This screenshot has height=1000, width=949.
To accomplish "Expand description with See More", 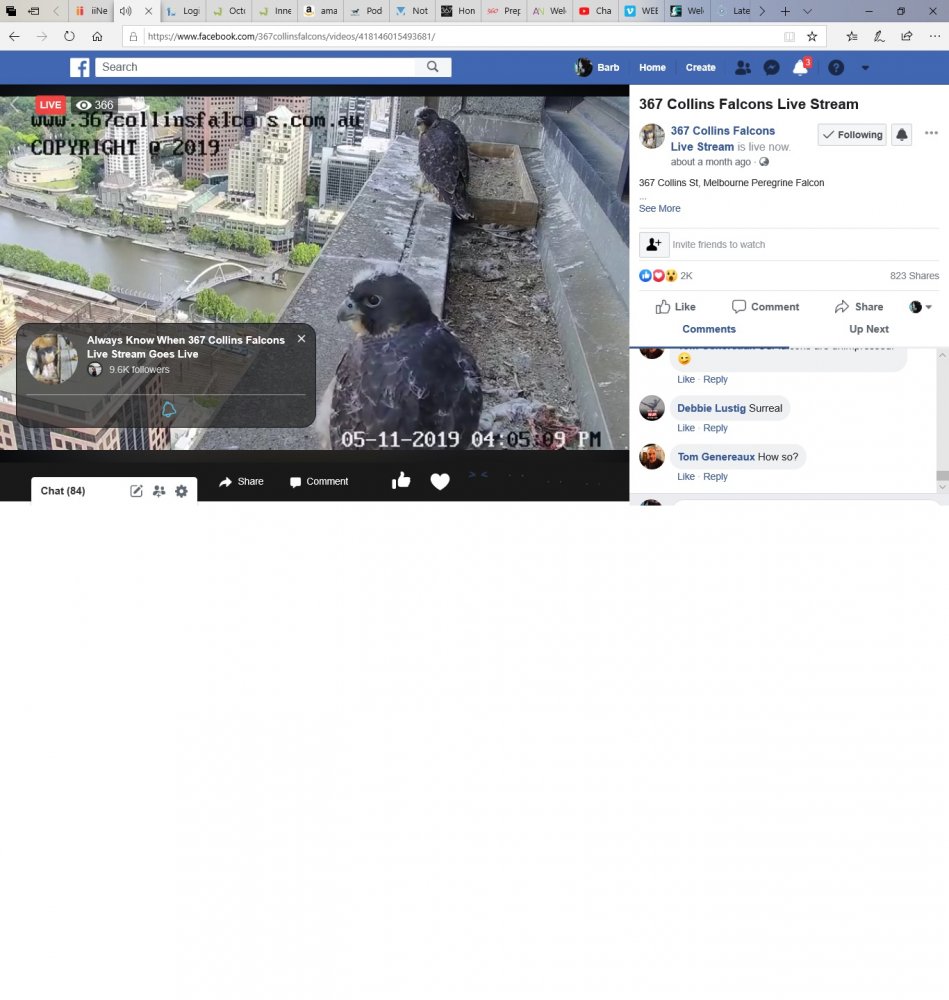I will (x=659, y=209).
